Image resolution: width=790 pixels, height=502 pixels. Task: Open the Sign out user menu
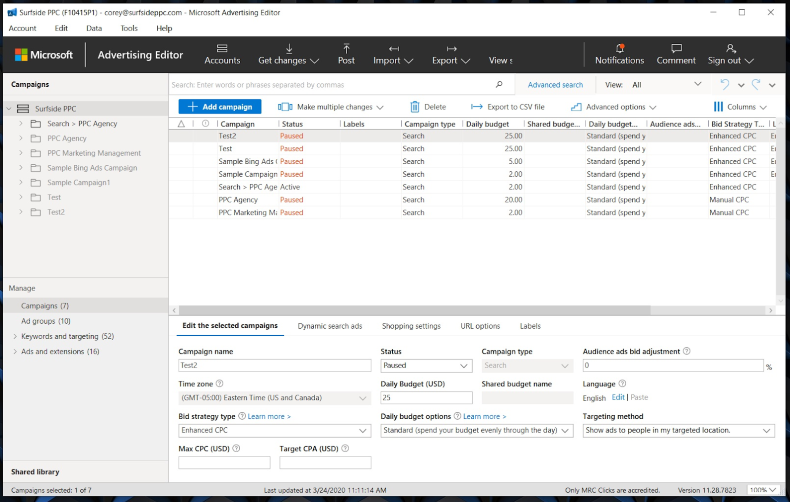pyautogui.click(x=731, y=54)
